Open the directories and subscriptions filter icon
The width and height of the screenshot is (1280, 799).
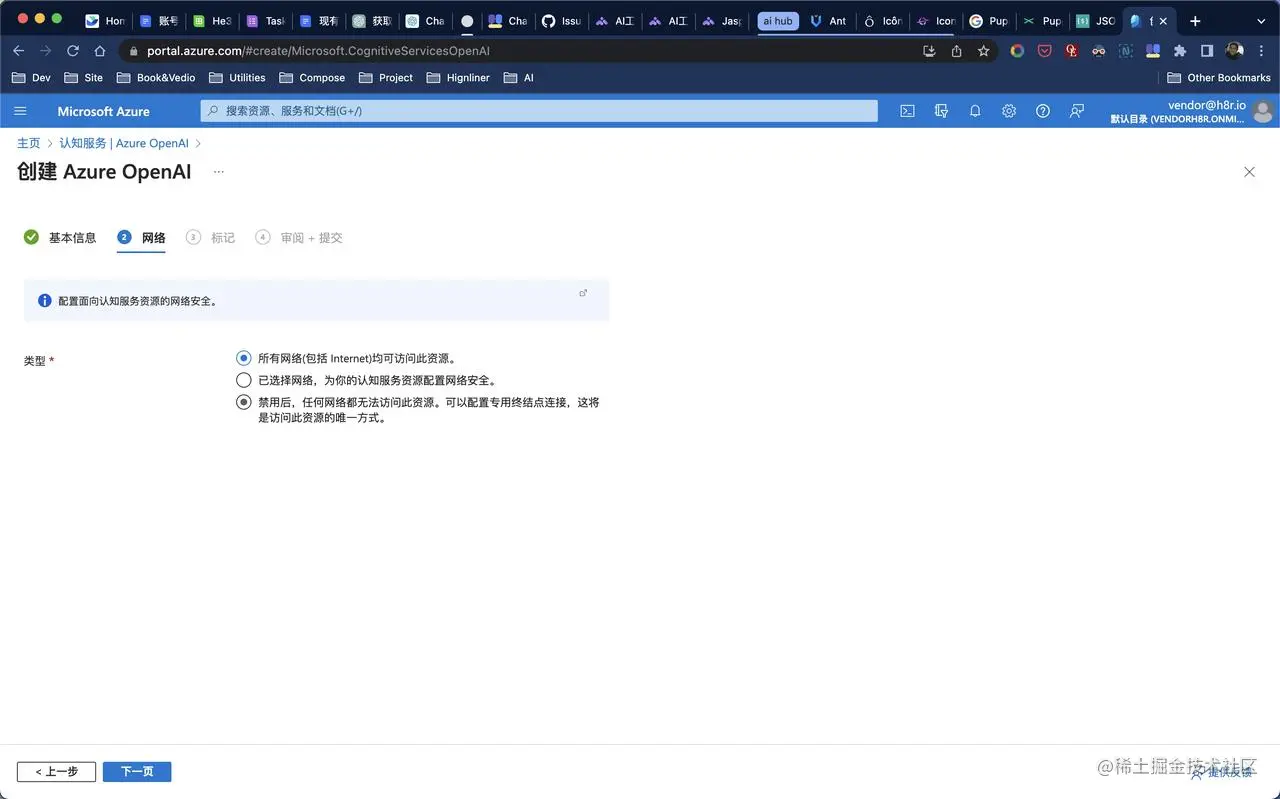[941, 111]
